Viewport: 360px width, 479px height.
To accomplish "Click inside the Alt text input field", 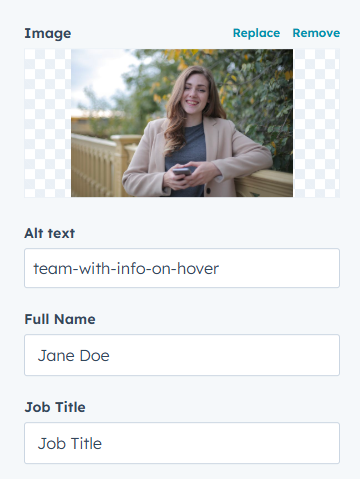I will pyautogui.click(x=182, y=268).
